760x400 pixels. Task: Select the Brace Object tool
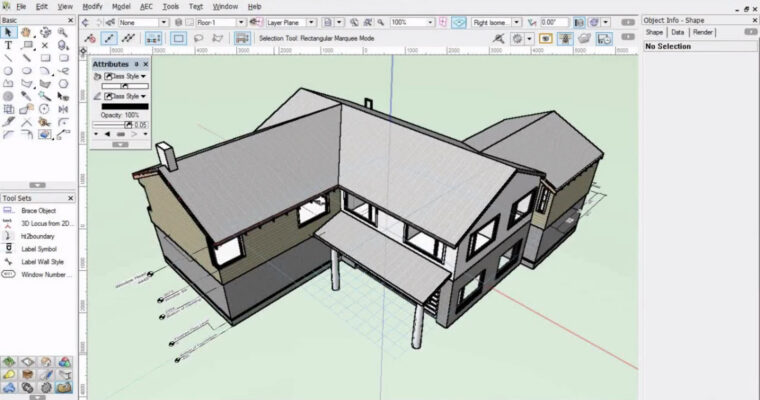click(37, 210)
